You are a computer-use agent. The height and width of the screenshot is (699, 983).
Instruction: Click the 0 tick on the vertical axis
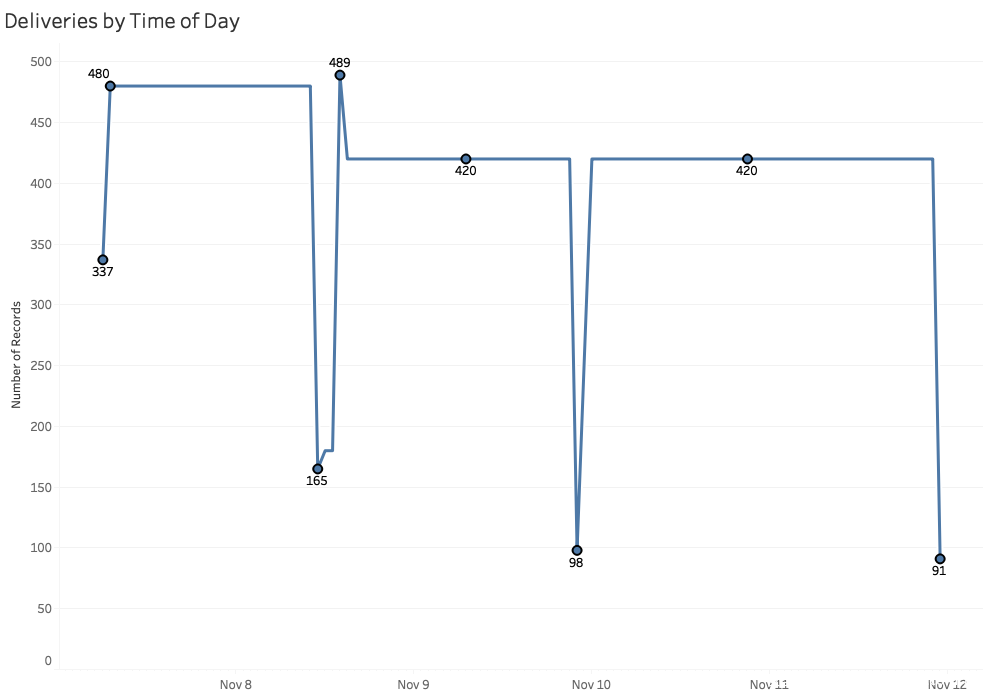coord(47,661)
